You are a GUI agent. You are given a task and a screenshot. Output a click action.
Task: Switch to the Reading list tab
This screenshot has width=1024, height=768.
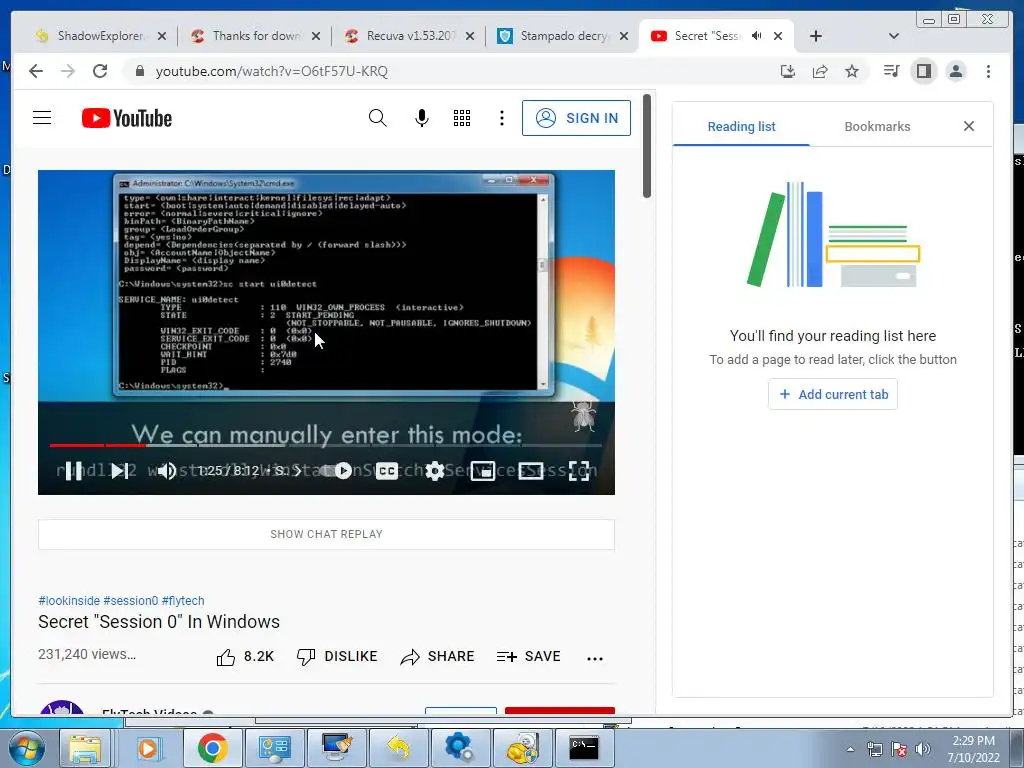pos(741,127)
